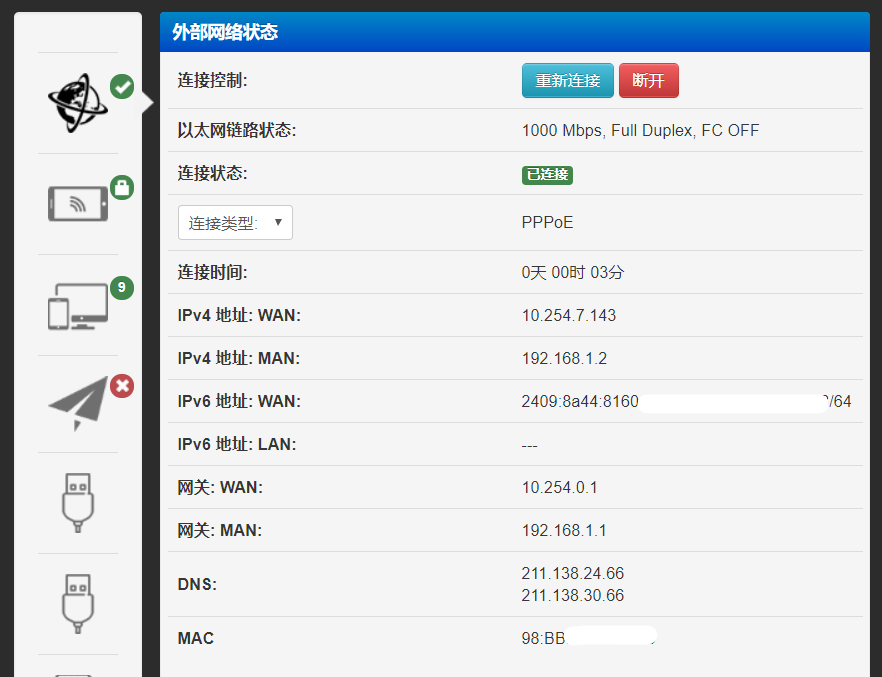The height and width of the screenshot is (677, 882).
Task: Open the wireless tablet icon in sidebar
Action: click(x=78, y=204)
